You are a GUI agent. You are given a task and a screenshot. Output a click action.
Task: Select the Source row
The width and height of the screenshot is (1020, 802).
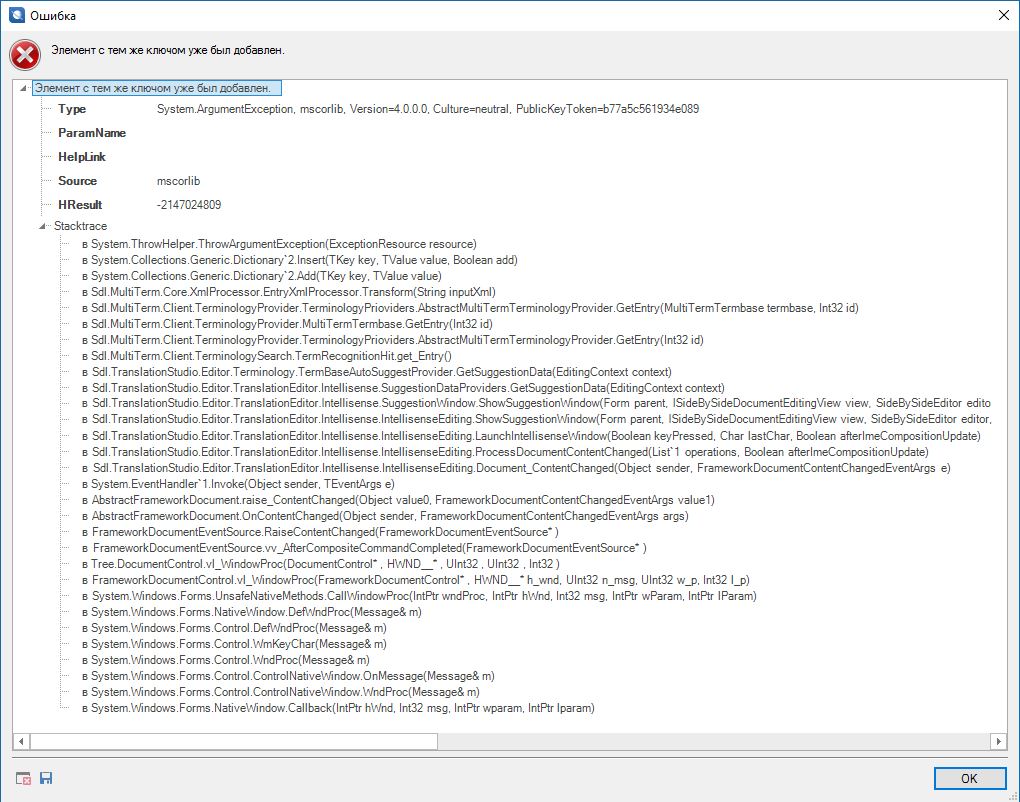(129, 181)
